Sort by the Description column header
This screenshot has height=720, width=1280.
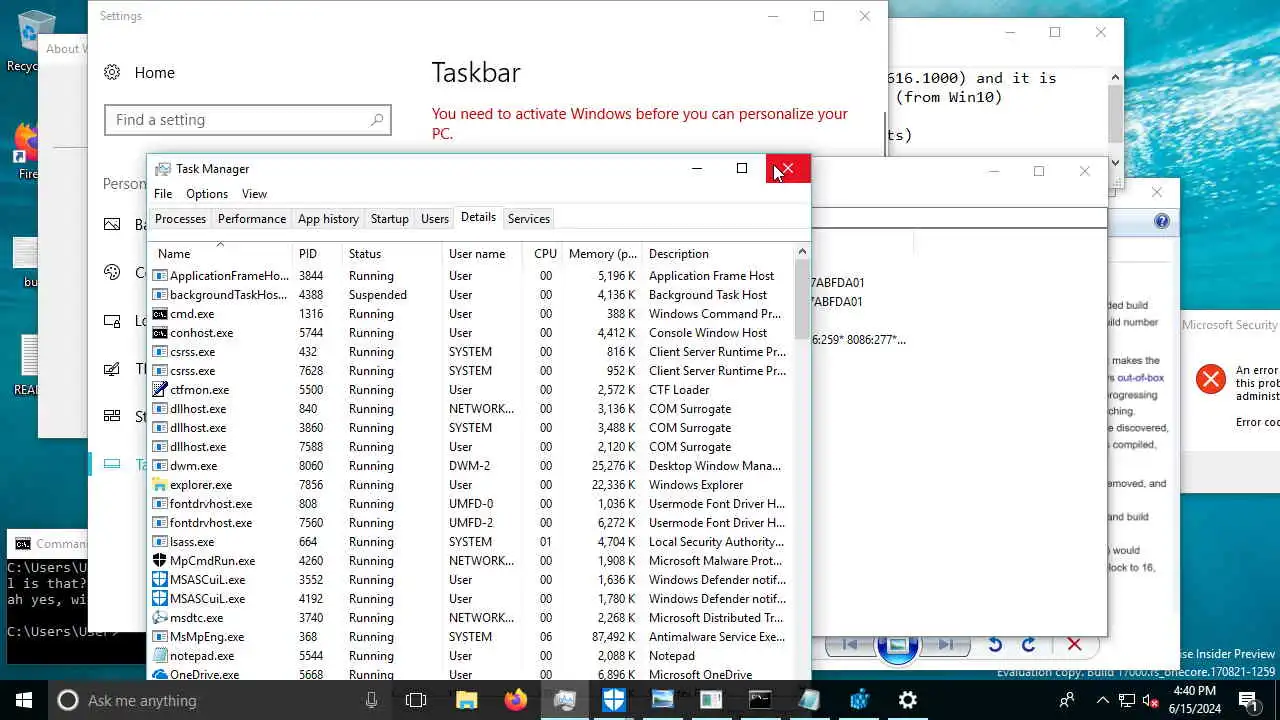[x=718, y=254]
